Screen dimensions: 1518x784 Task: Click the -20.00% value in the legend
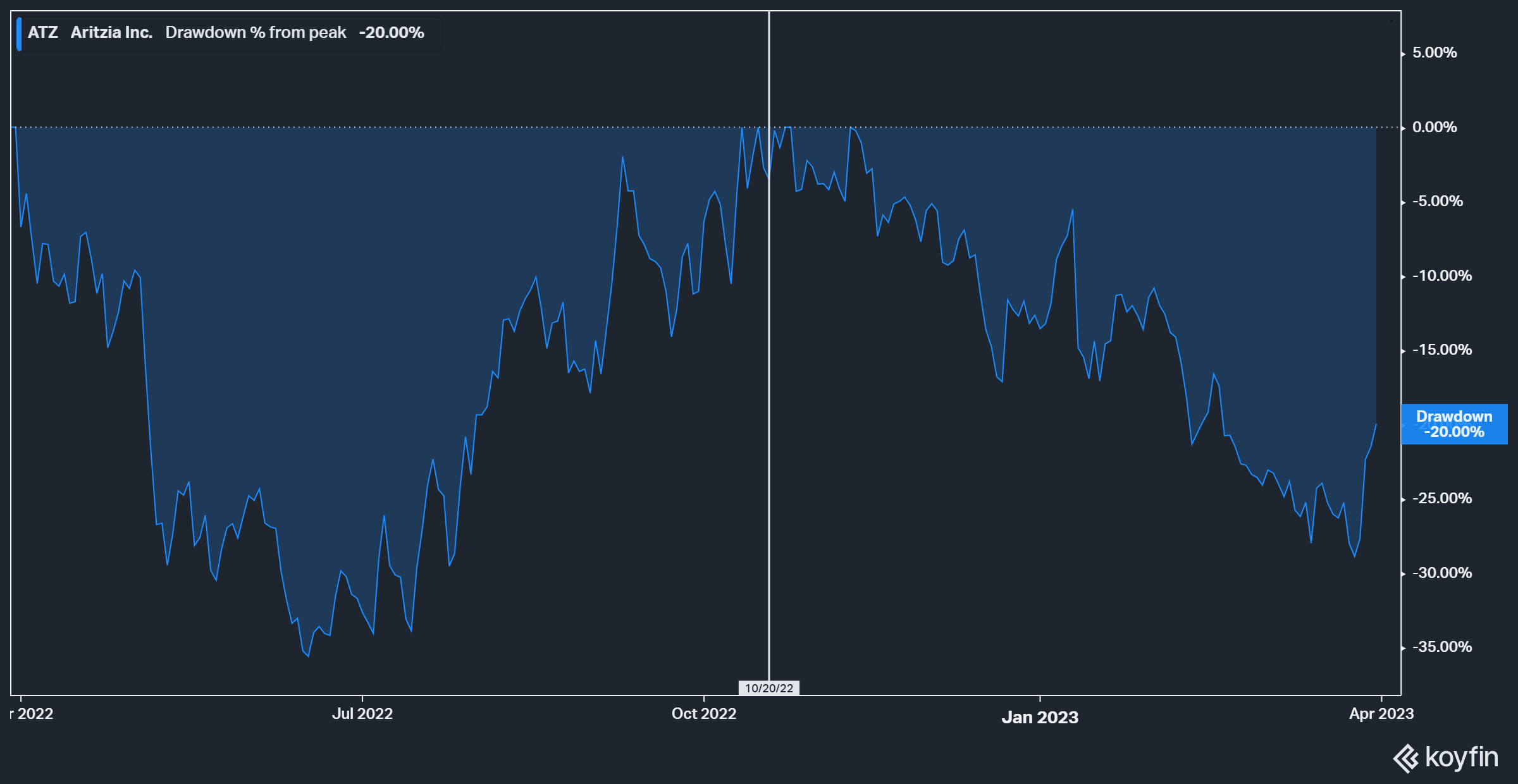click(392, 32)
